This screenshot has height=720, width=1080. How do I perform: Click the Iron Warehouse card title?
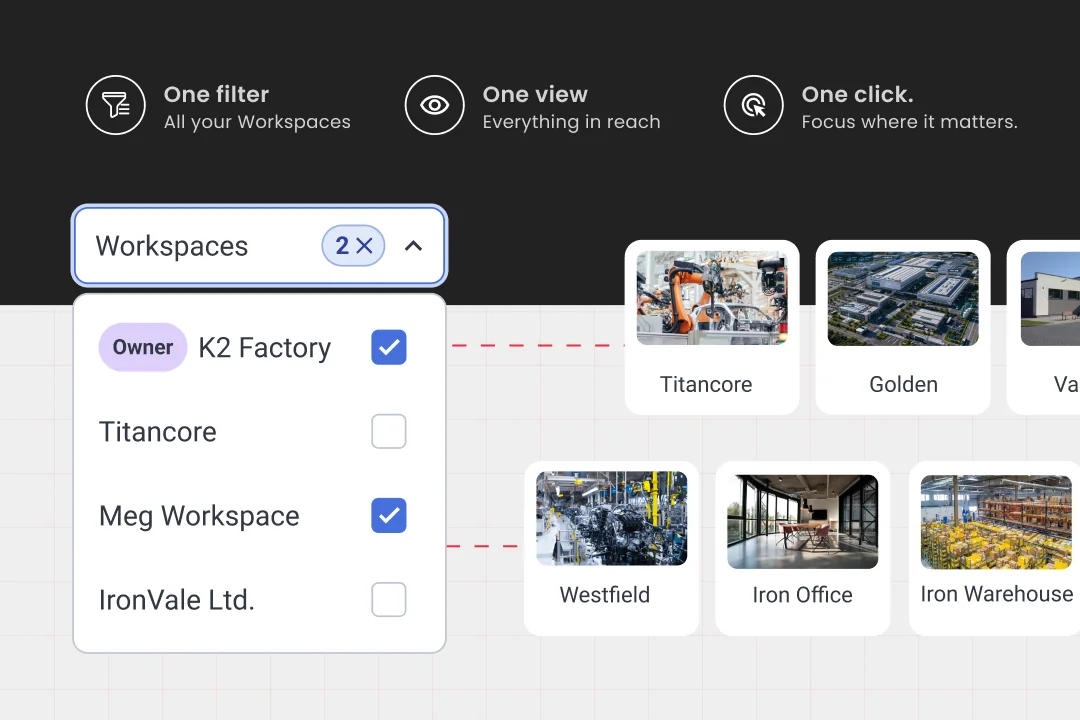pyautogui.click(x=997, y=594)
